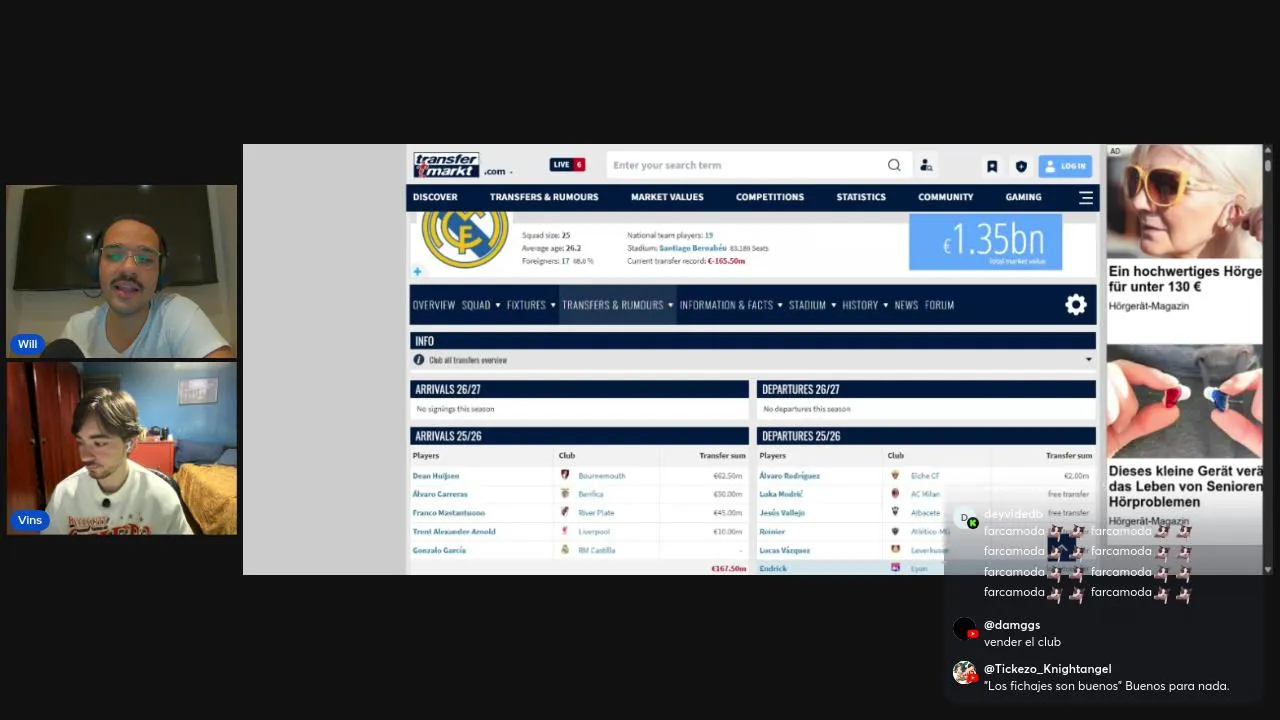This screenshot has height=720, width=1280.
Task: Open the main Transfers & Rumours menu
Action: click(544, 197)
